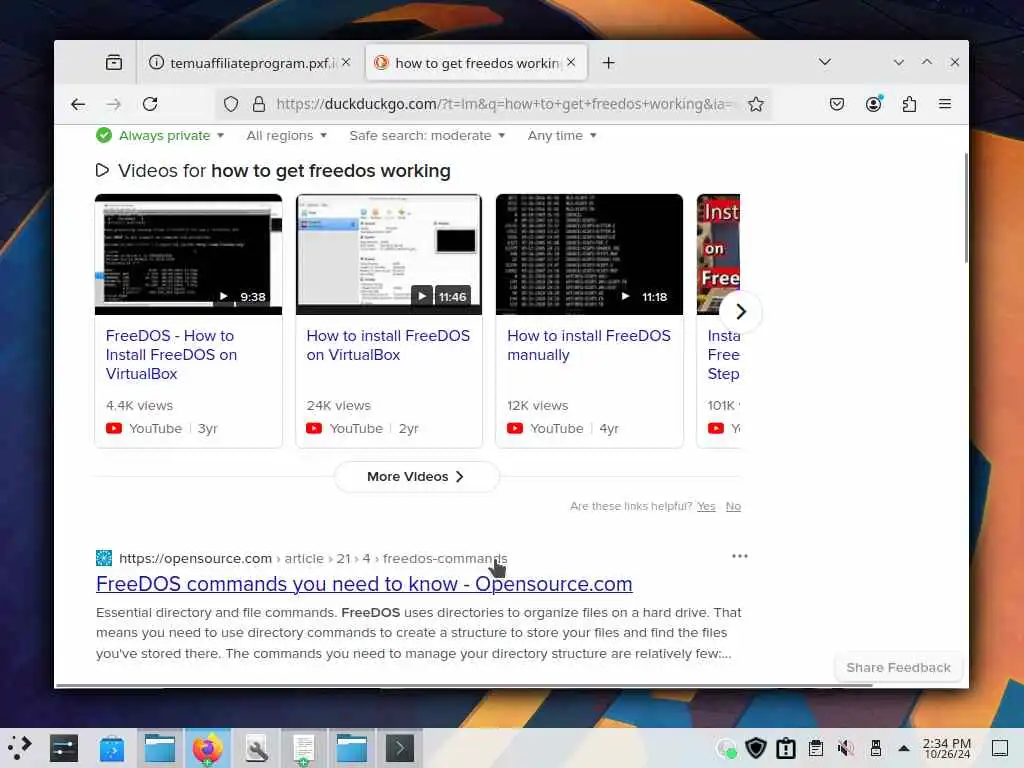Click the Share Feedback button

click(x=899, y=667)
